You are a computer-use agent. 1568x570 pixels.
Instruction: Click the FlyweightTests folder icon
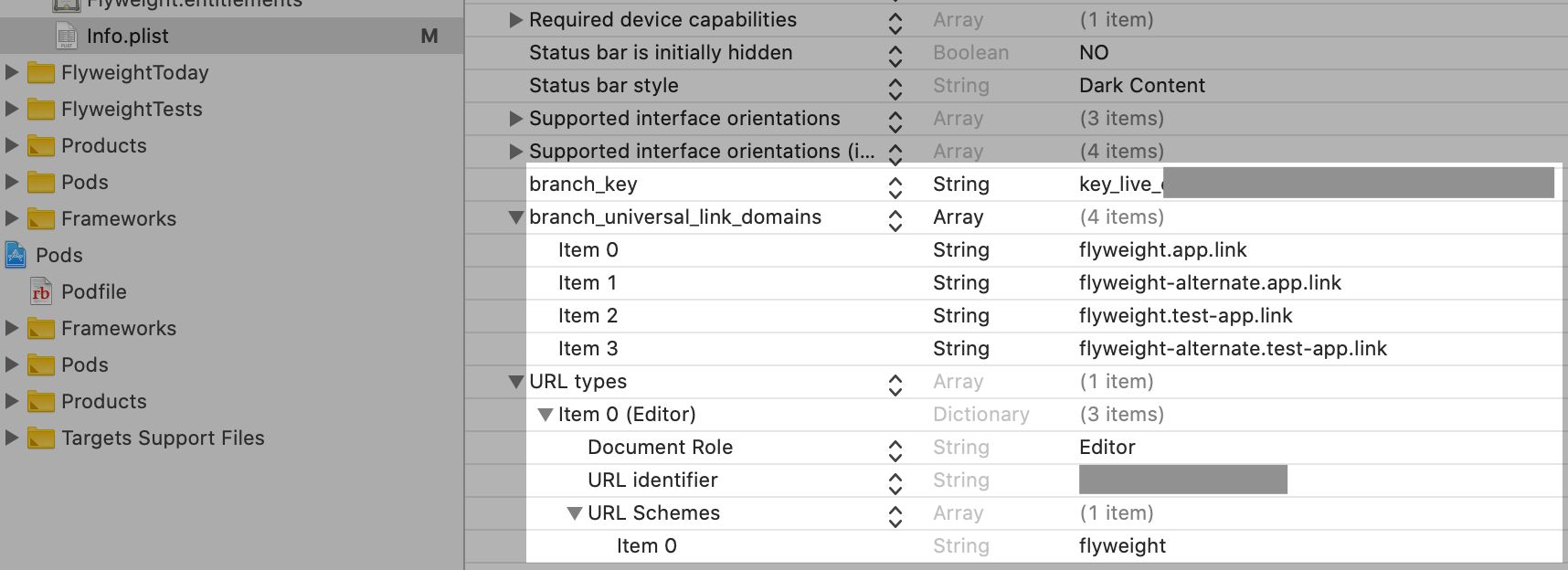tap(41, 110)
